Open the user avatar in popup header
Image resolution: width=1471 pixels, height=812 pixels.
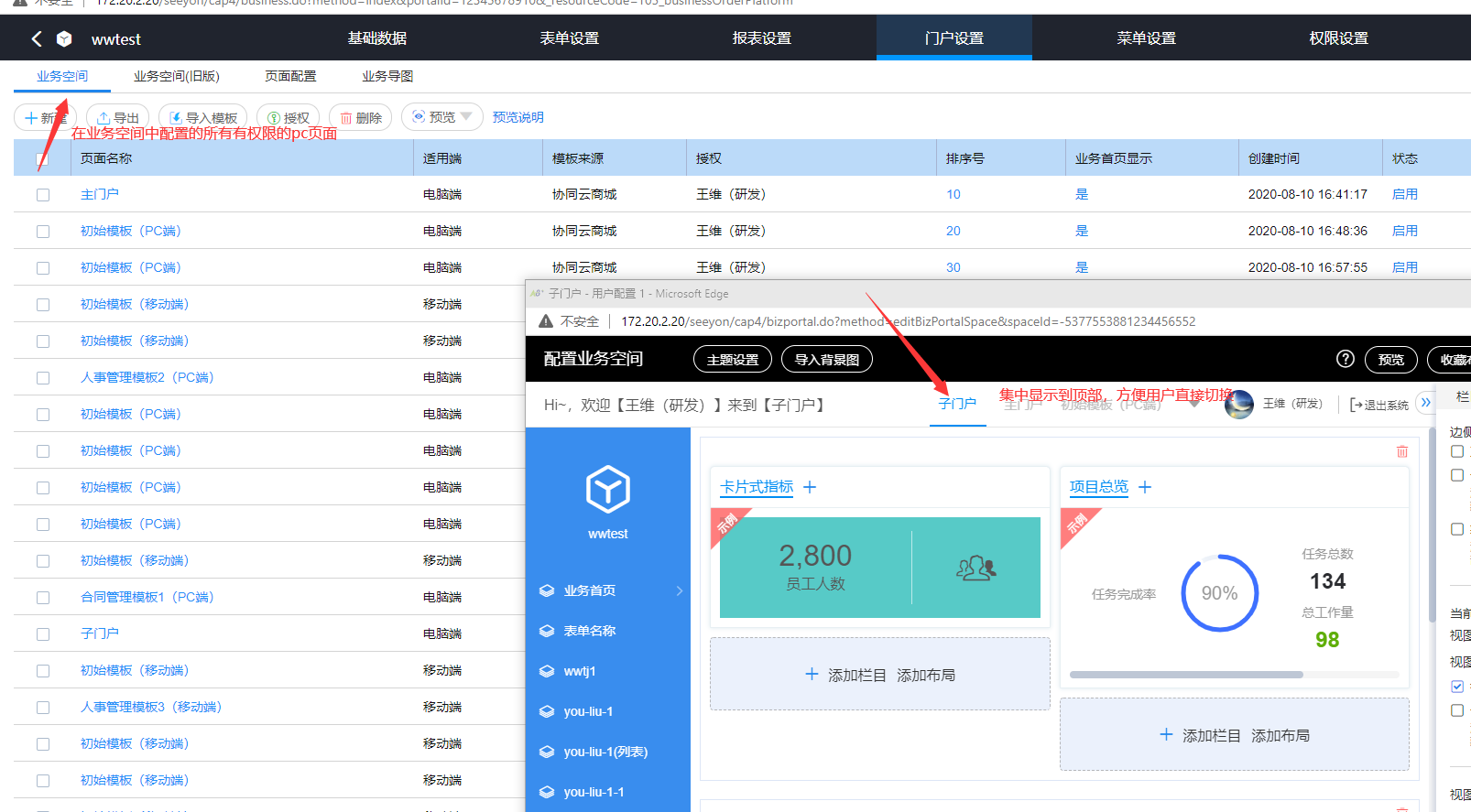tap(1239, 404)
